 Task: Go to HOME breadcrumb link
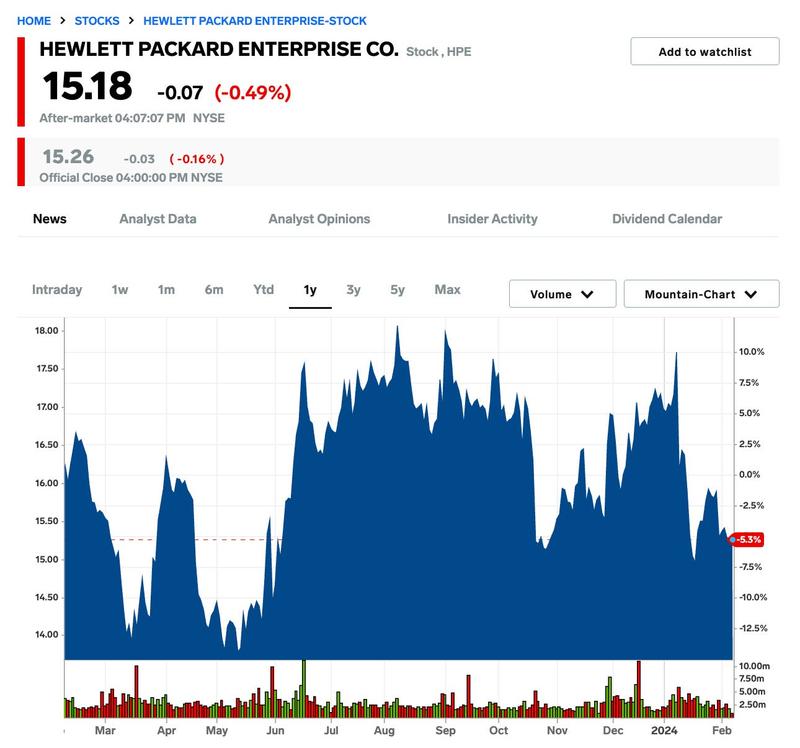click(34, 21)
